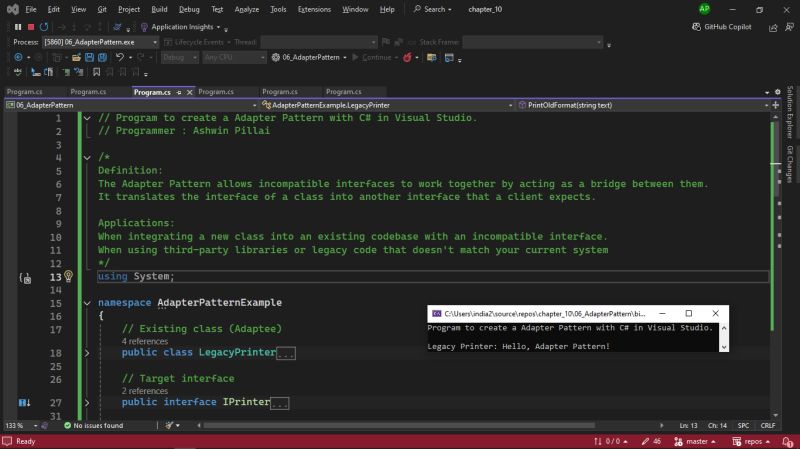Open the 06_AdapterPattern project navigation dropdown
The width and height of the screenshot is (800, 449).
[x=131, y=105]
